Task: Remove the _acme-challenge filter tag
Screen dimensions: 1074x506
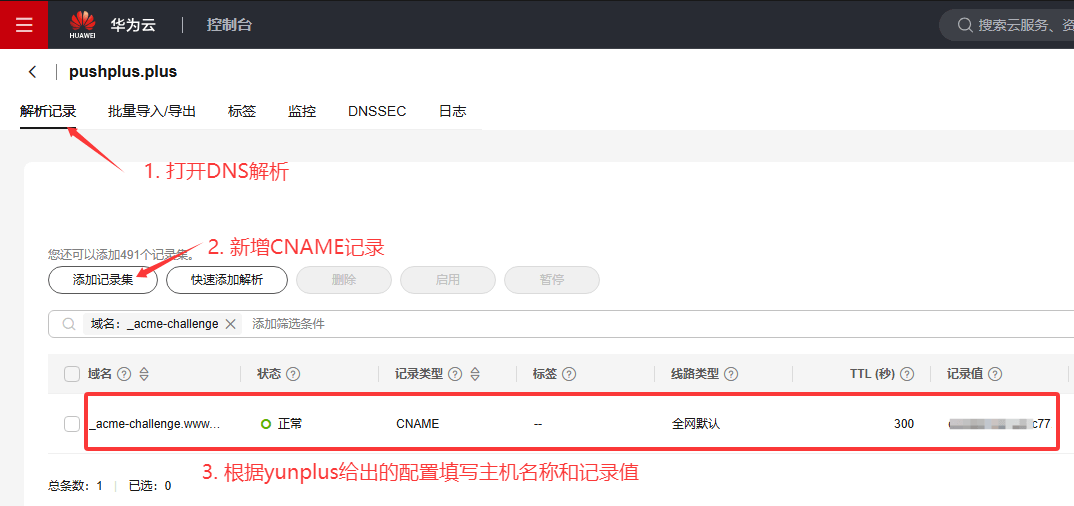Action: point(231,324)
